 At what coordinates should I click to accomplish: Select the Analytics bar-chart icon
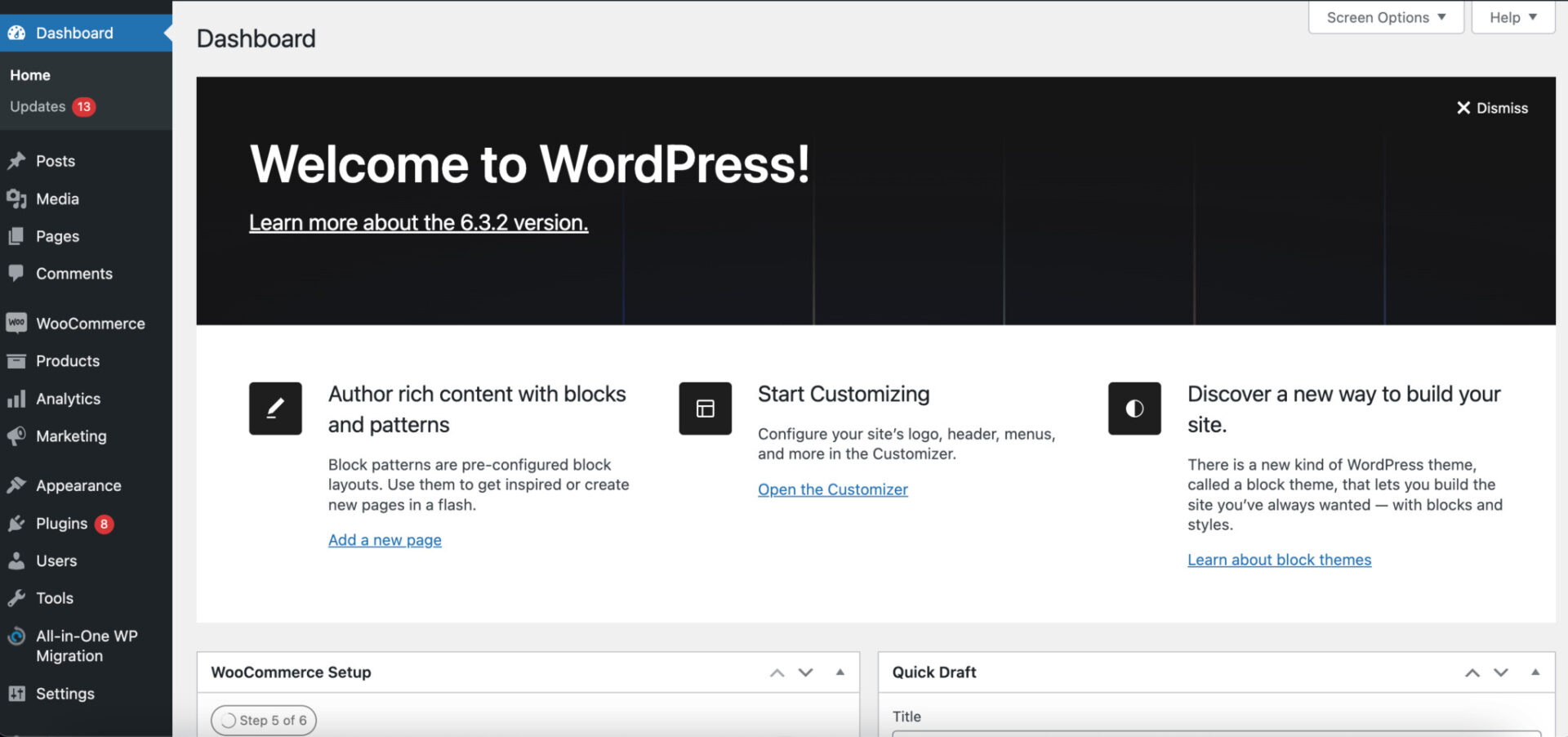pyautogui.click(x=17, y=399)
